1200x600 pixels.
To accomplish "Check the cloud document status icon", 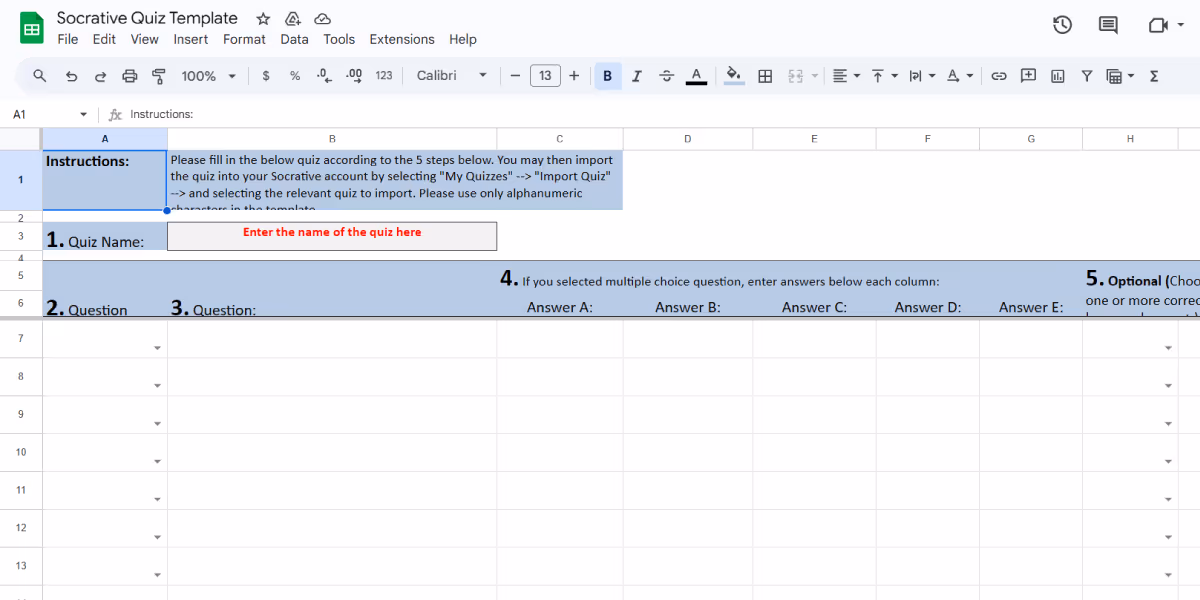I will pyautogui.click(x=322, y=19).
